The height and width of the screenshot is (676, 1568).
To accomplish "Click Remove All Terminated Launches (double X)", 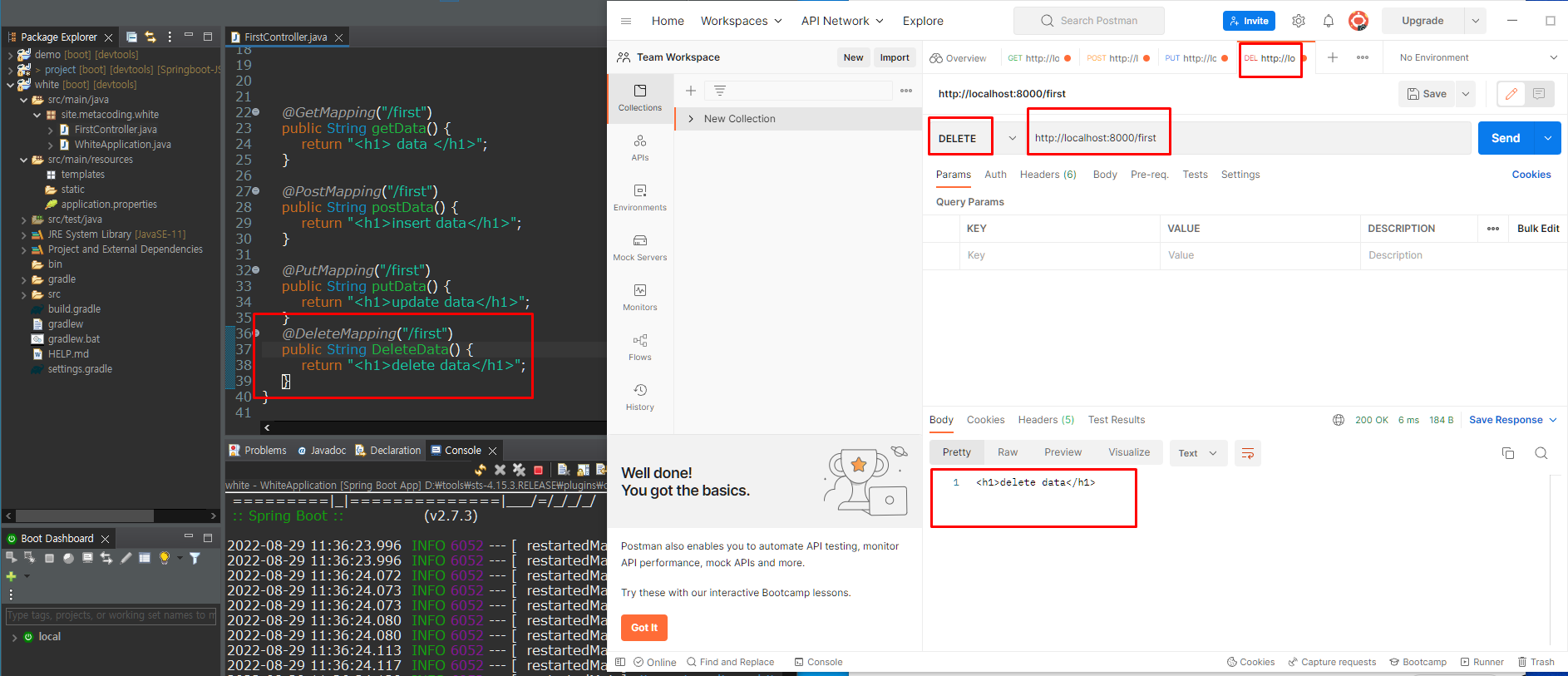I will [519, 470].
